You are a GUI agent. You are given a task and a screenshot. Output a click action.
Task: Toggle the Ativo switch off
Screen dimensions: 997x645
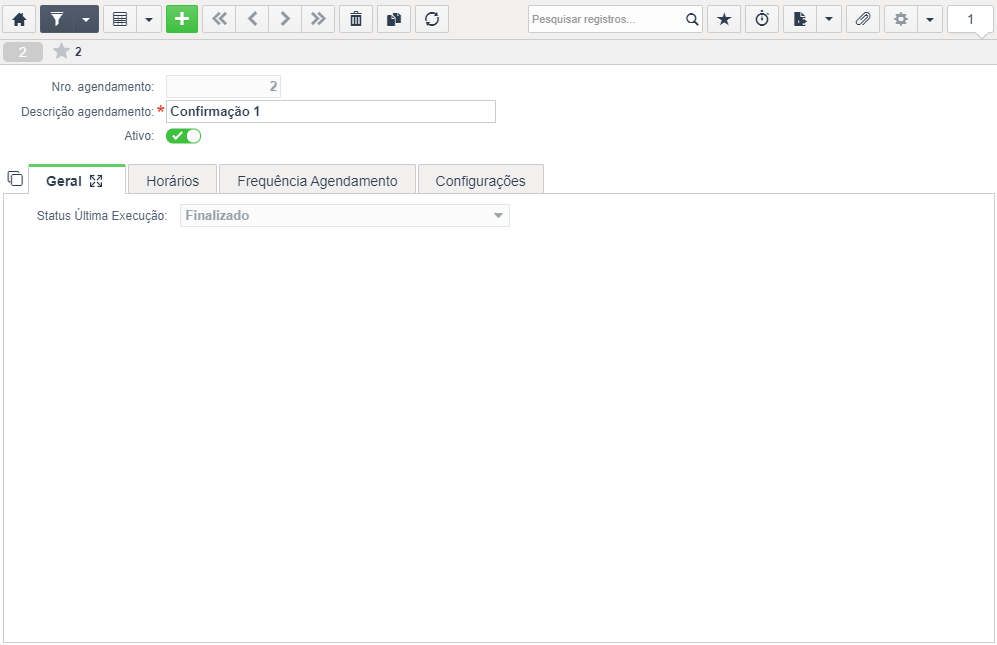(184, 136)
